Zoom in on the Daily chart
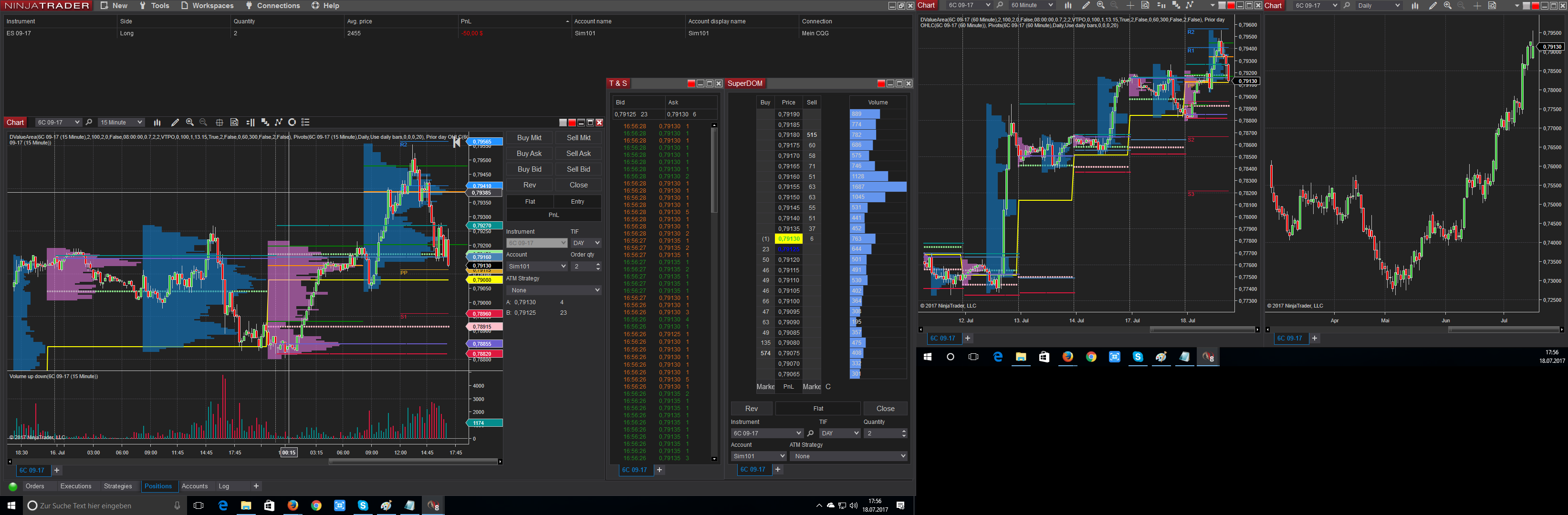This screenshot has width=1568, height=515. [x=1447, y=5]
